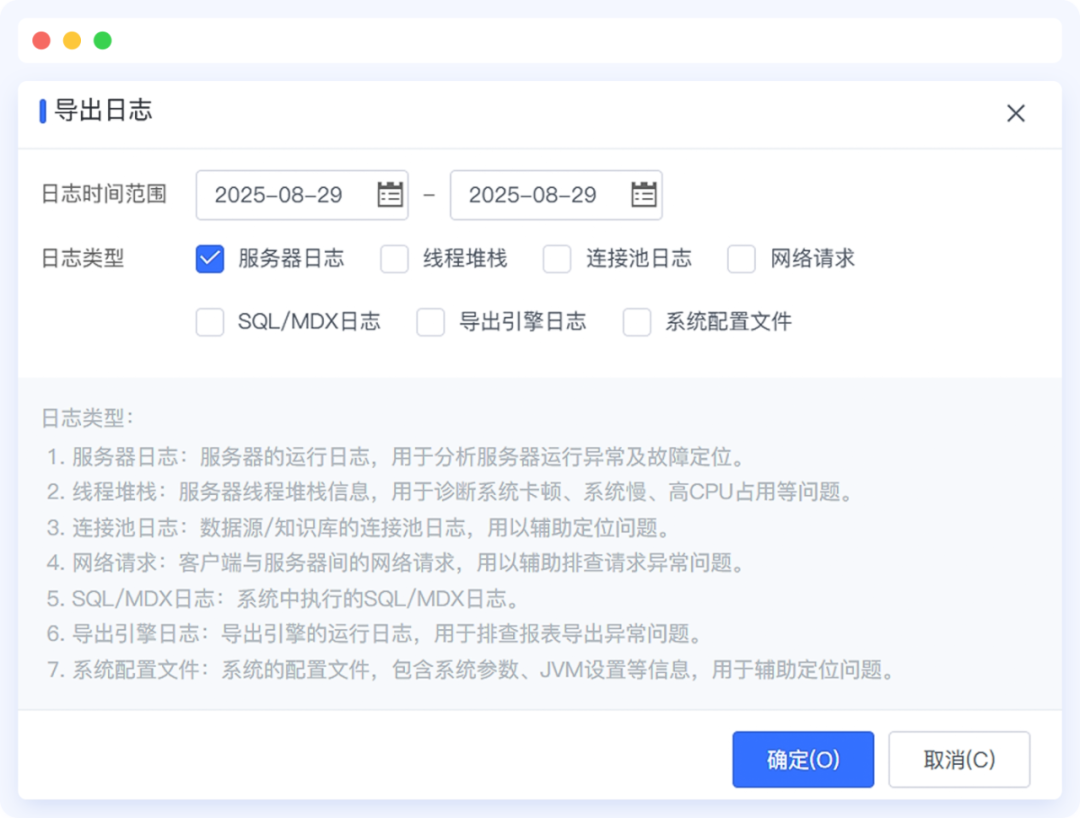Click description line 2 about 线程堆栈
The width and height of the screenshot is (1080, 818).
tap(452, 492)
